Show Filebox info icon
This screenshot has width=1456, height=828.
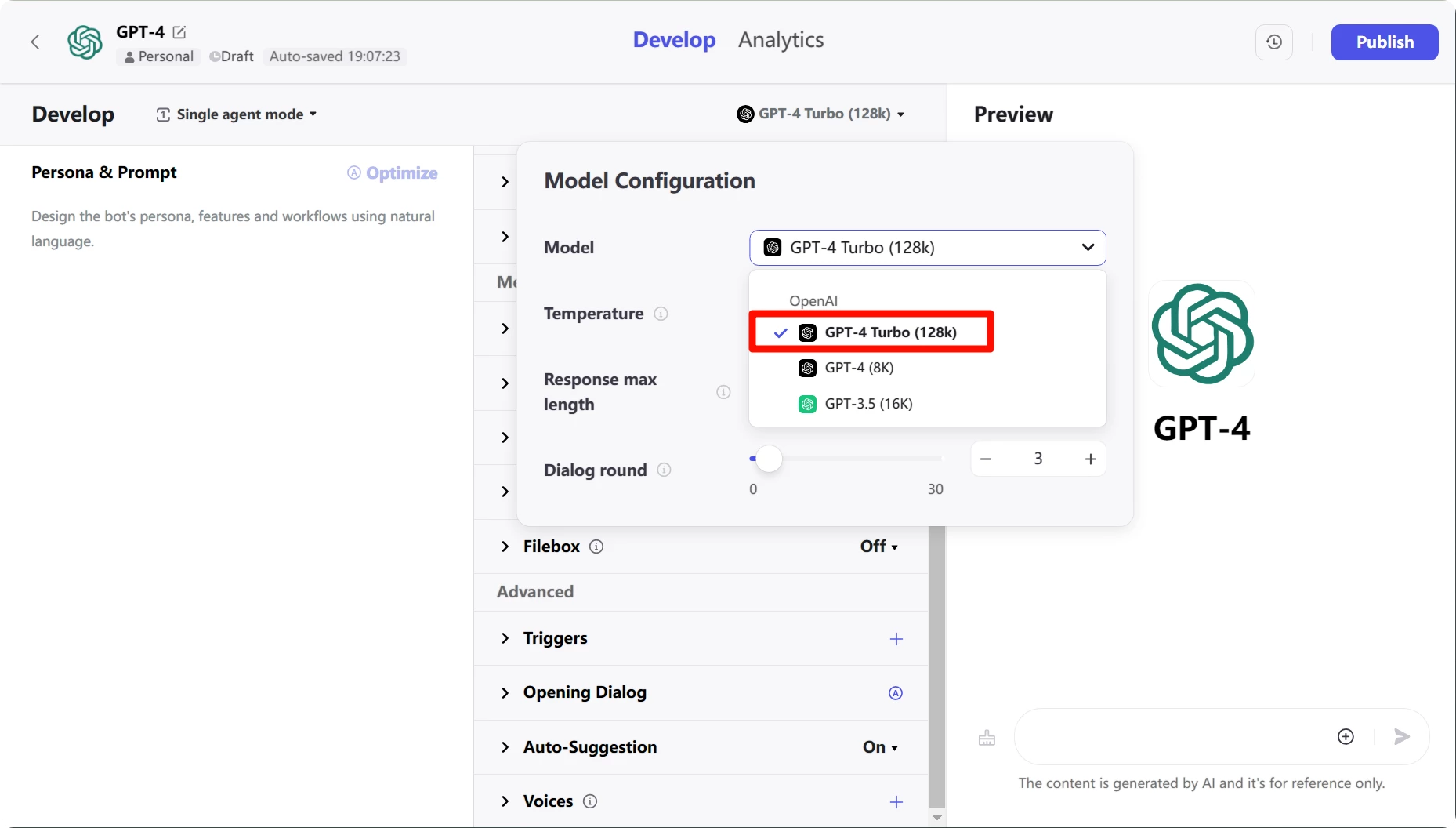tap(596, 547)
